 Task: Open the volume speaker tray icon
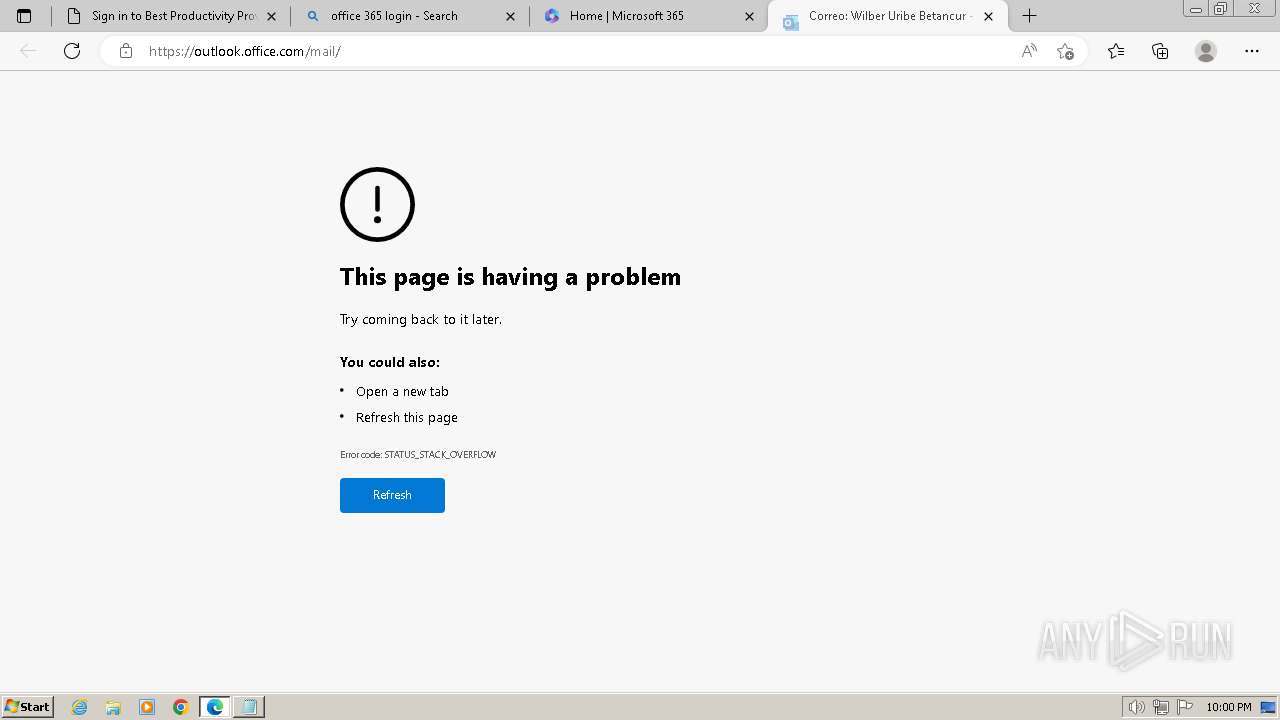tap(1137, 707)
